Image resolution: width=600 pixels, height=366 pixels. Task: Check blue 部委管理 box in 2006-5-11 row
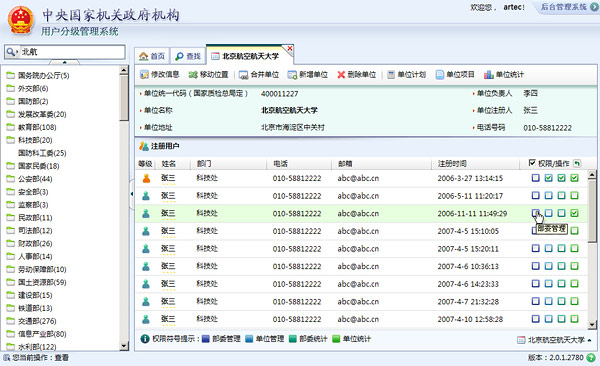[536, 196]
